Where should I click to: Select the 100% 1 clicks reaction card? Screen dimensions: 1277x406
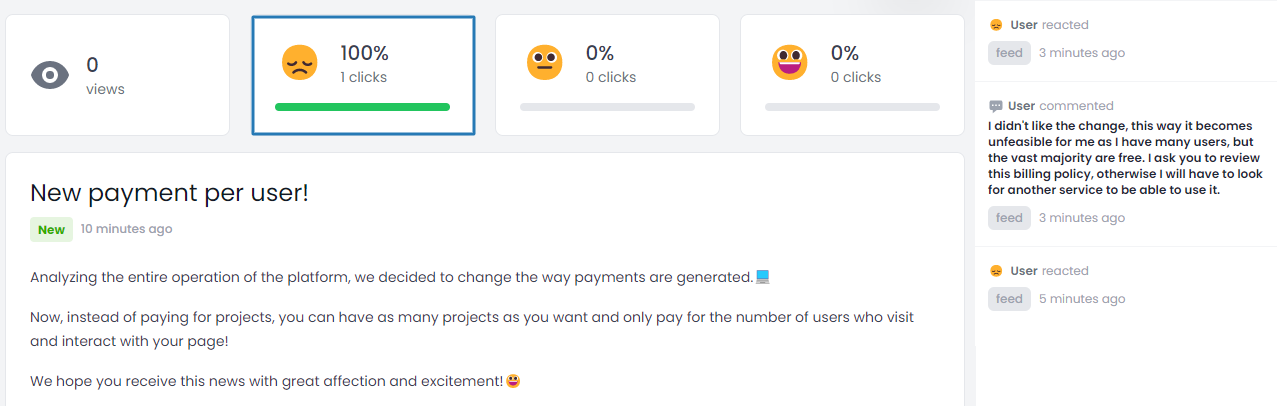[363, 75]
